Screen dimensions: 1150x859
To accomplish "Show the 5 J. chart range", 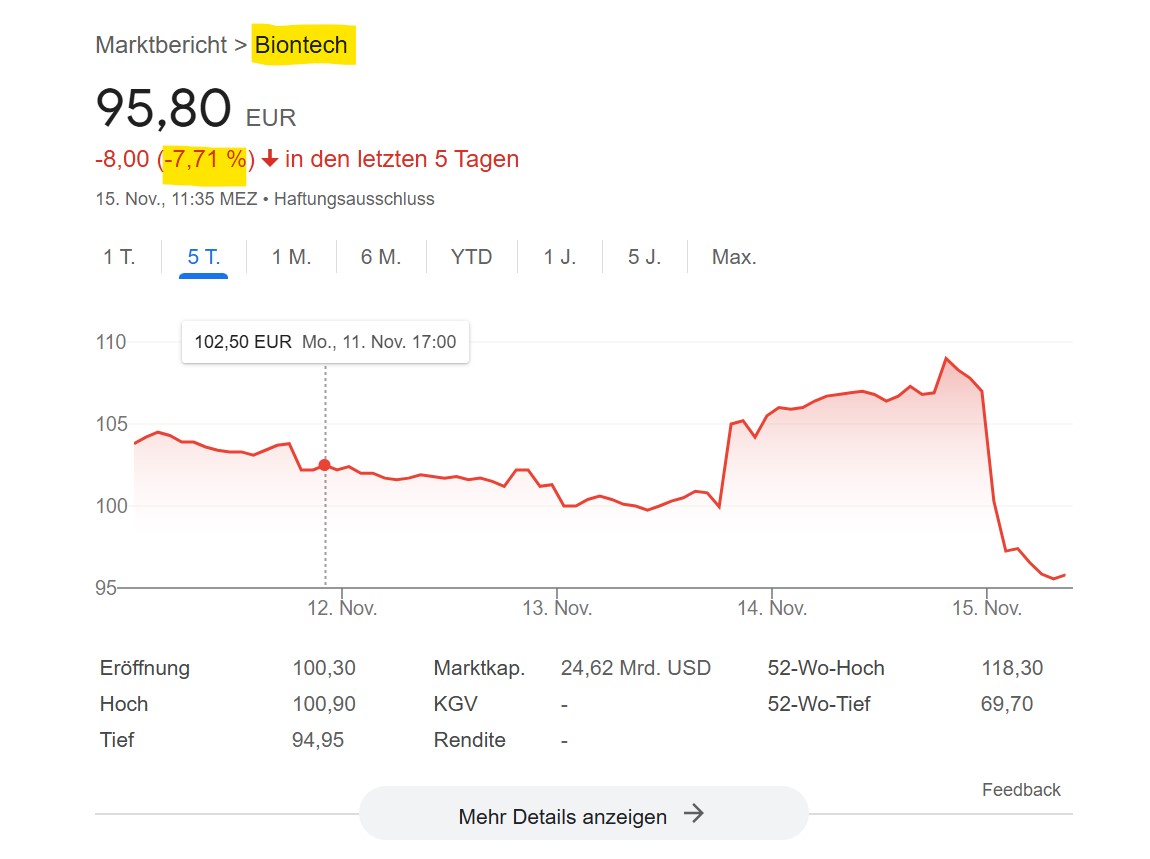I will (x=645, y=257).
